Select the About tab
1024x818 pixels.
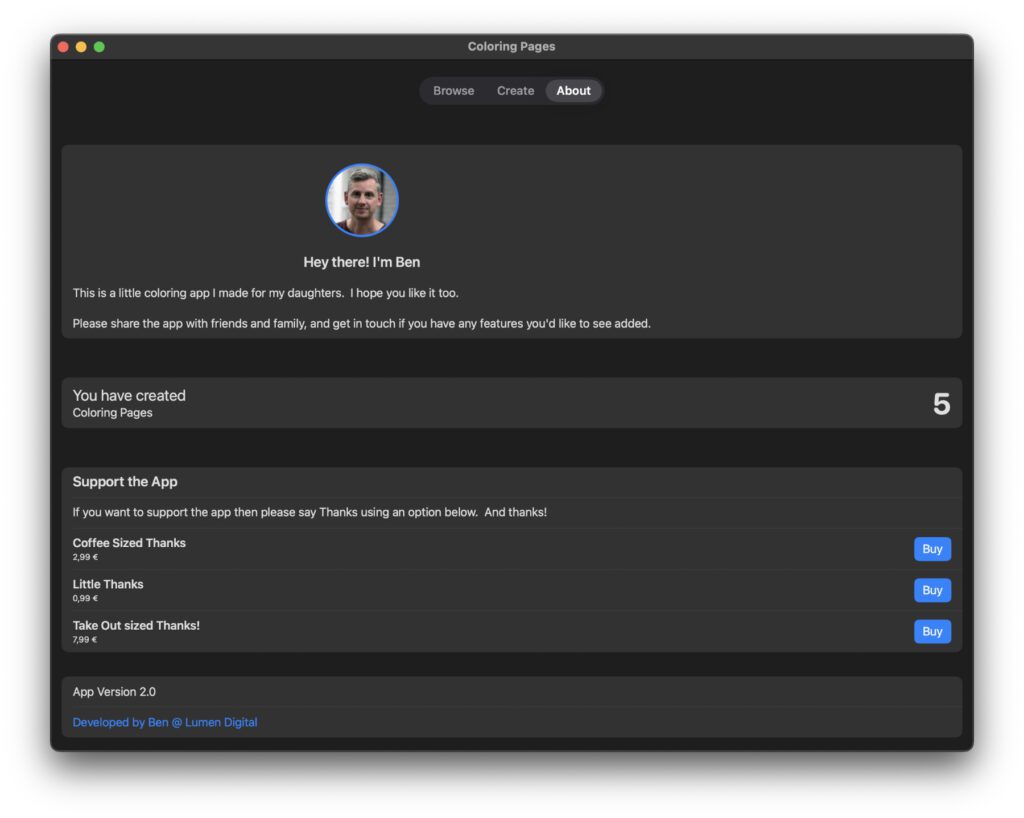[x=573, y=91]
